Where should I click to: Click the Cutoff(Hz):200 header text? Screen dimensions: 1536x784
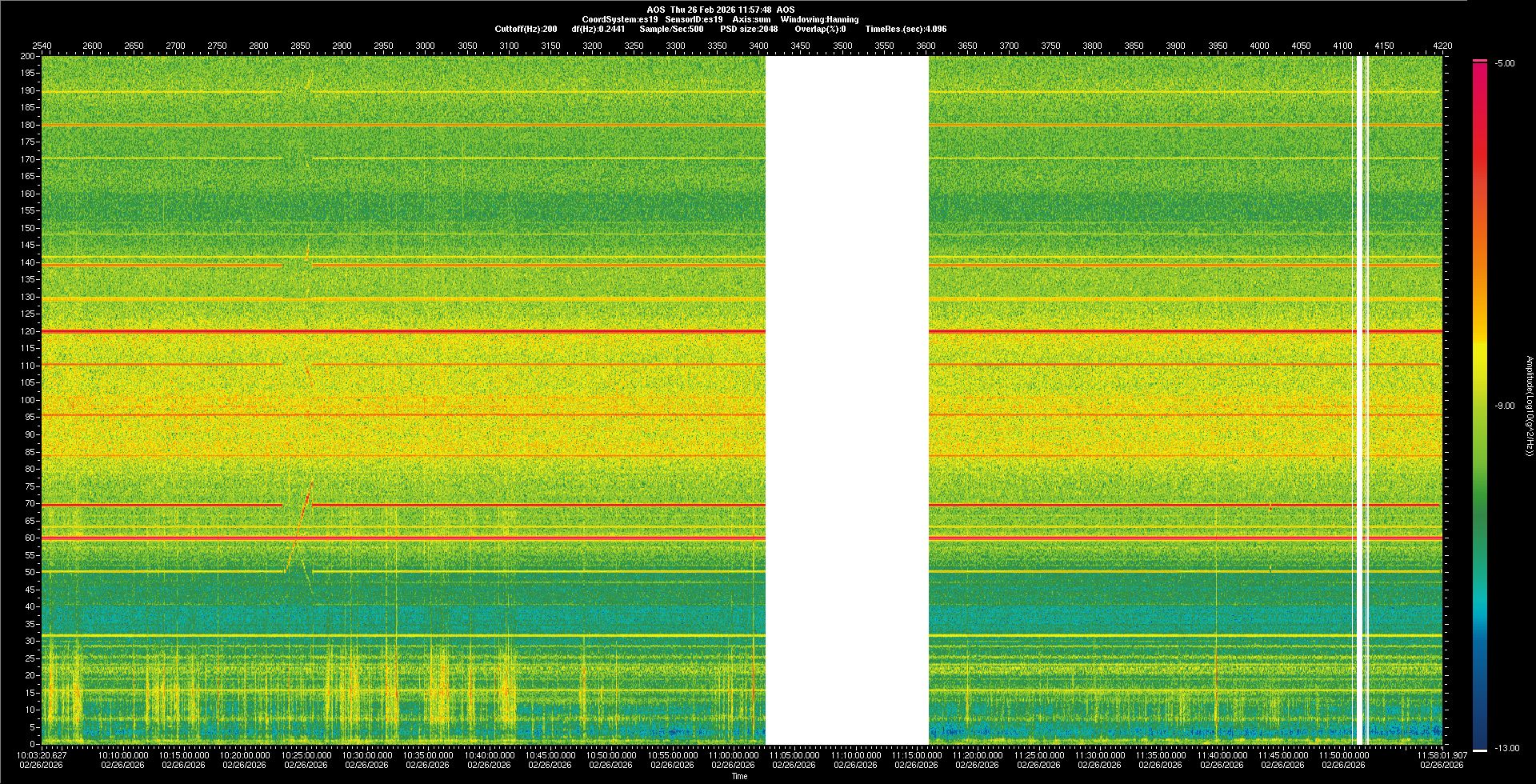pos(526,29)
